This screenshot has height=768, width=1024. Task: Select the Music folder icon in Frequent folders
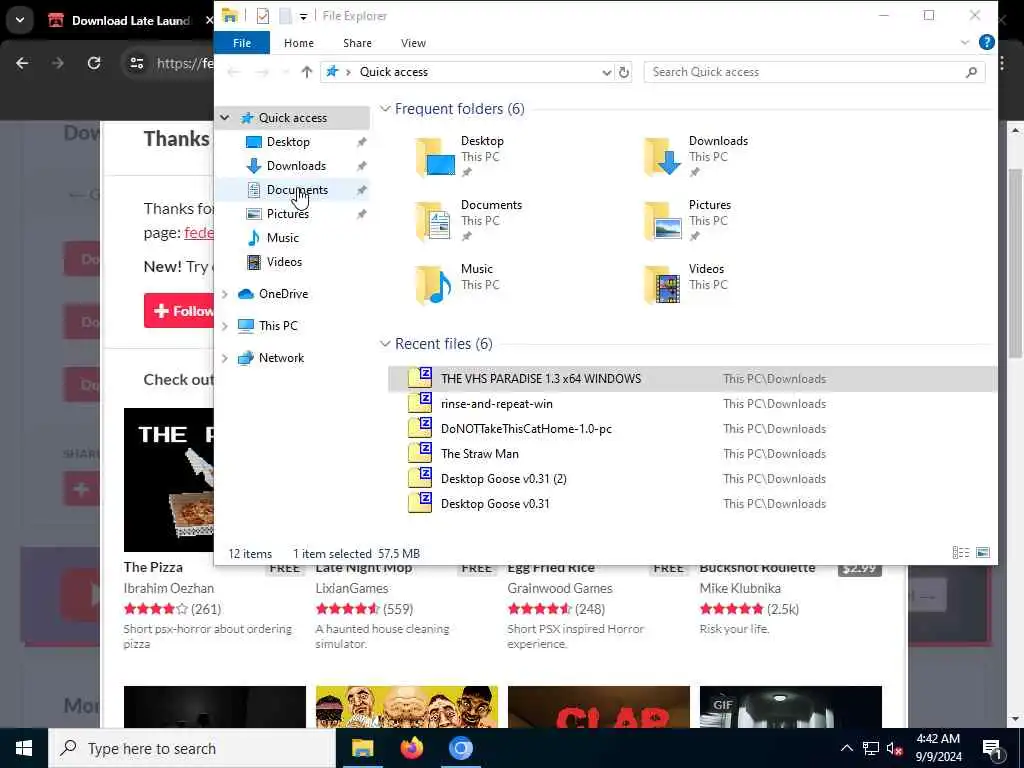pos(435,285)
